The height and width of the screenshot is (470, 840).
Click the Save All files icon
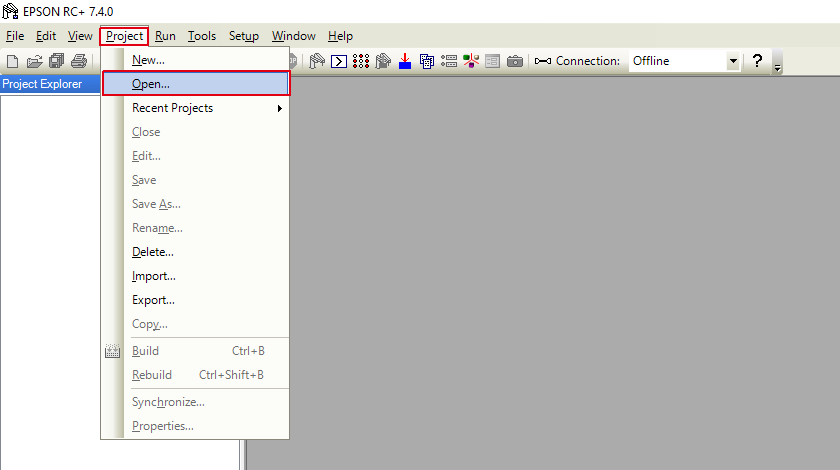pos(57,61)
